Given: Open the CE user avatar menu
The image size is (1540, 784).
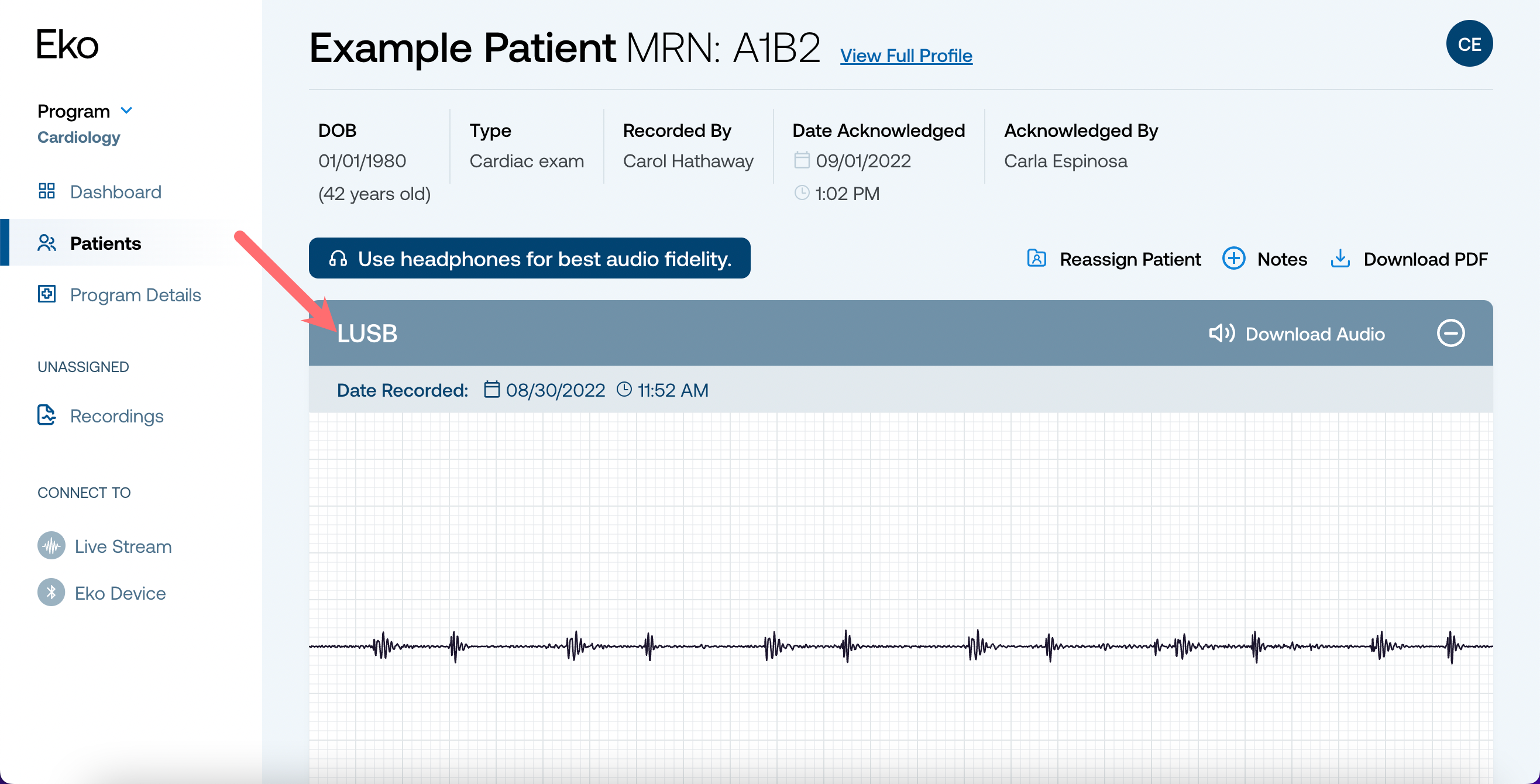Looking at the screenshot, I should tap(1468, 44).
